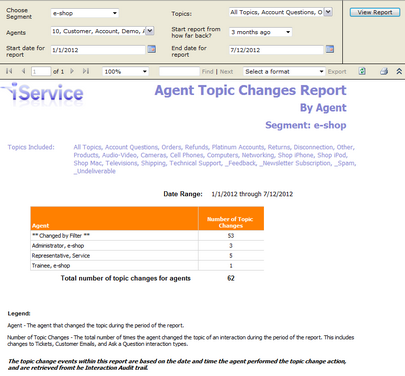Expand the Topics multi-select dropdown
Screen dimensions: 405x376
(328, 12)
